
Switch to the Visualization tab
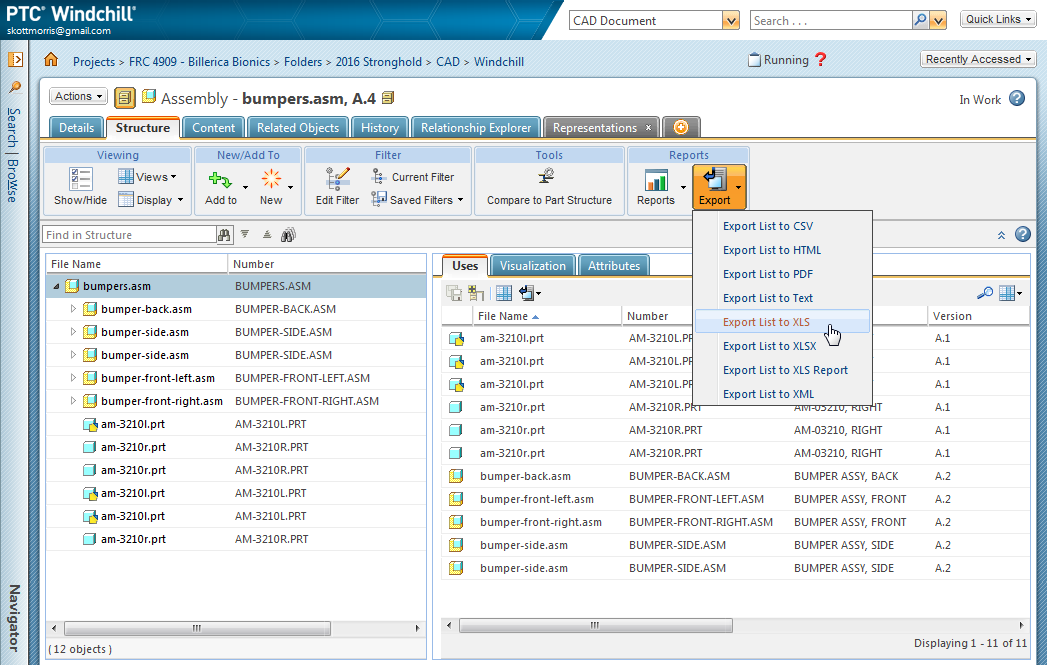coord(533,266)
